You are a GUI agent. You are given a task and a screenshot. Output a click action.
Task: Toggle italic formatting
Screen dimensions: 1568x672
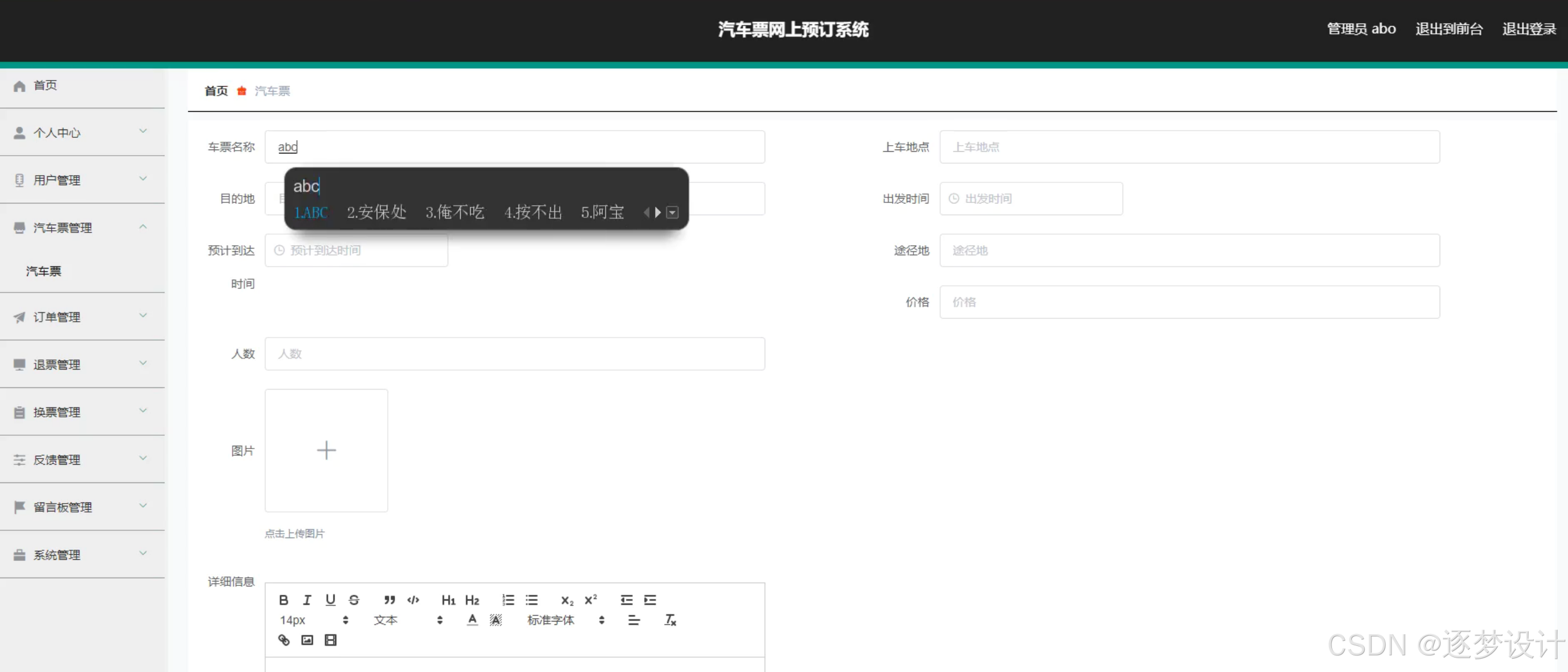click(x=307, y=600)
